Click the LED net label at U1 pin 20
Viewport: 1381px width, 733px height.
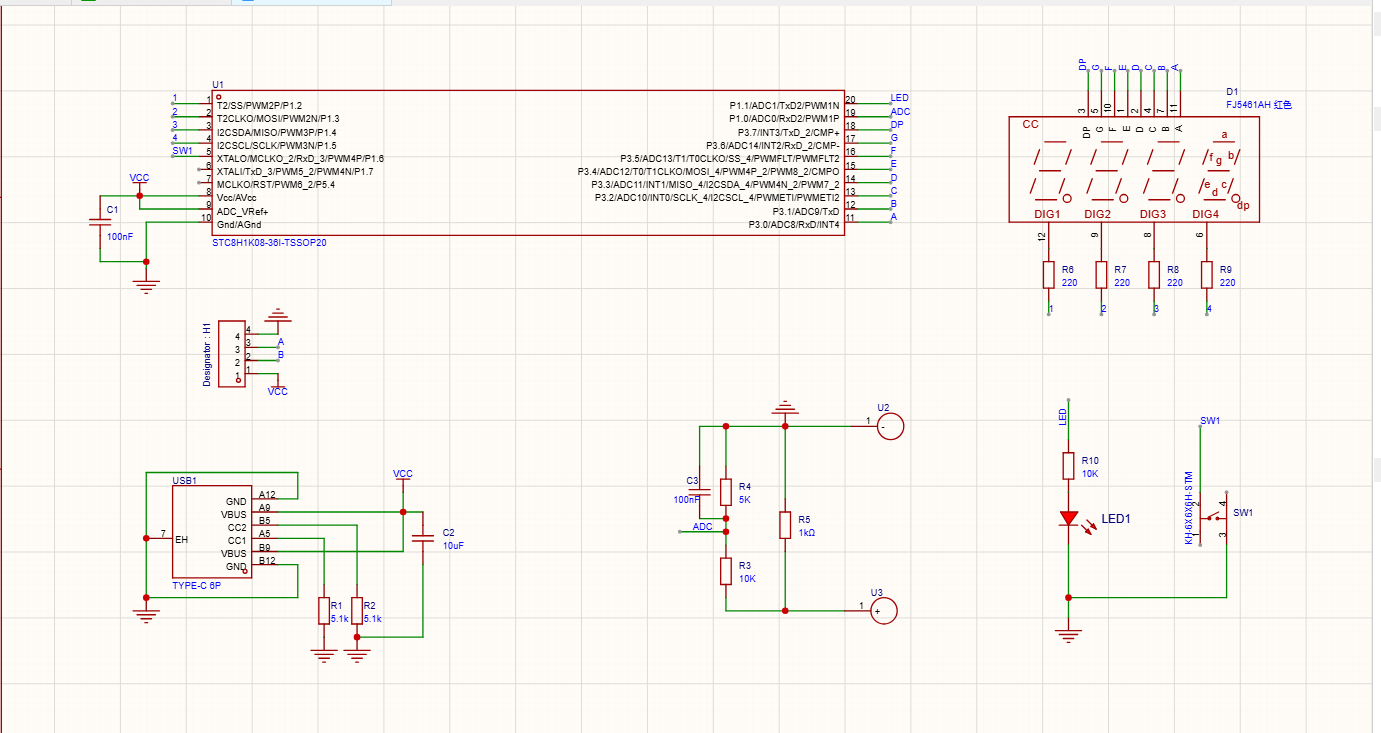tap(899, 98)
